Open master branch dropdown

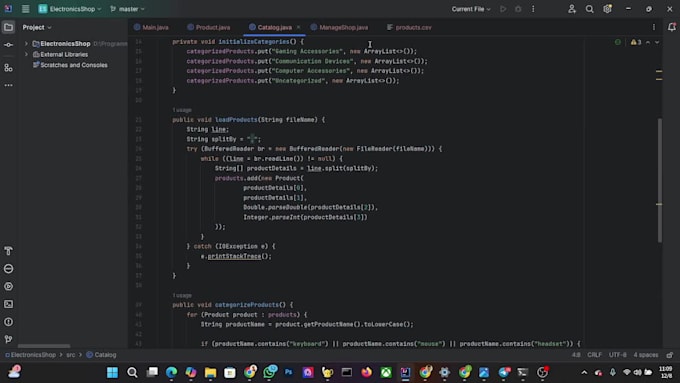pyautogui.click(x=128, y=9)
